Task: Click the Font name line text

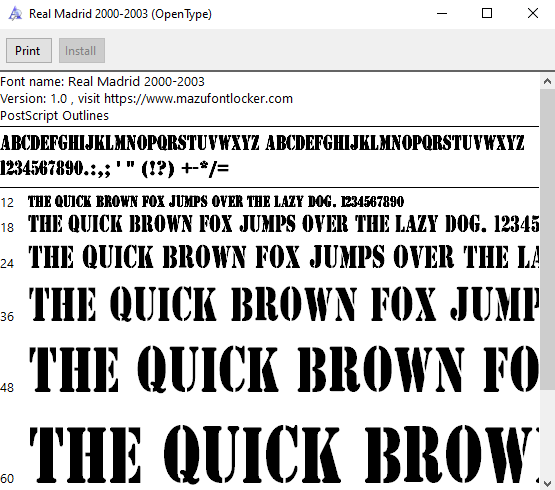Action: pyautogui.click(x=102, y=82)
